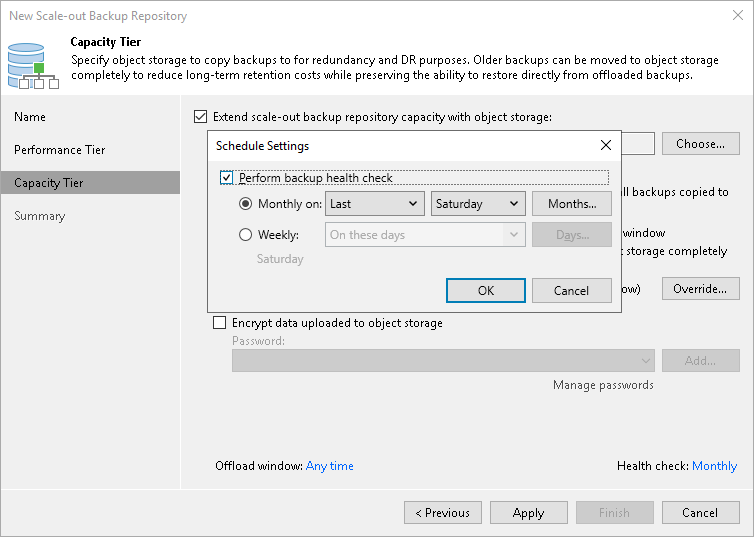Open the Last week-of-month dropdown
Image resolution: width=754 pixels, height=537 pixels.
tap(375, 204)
